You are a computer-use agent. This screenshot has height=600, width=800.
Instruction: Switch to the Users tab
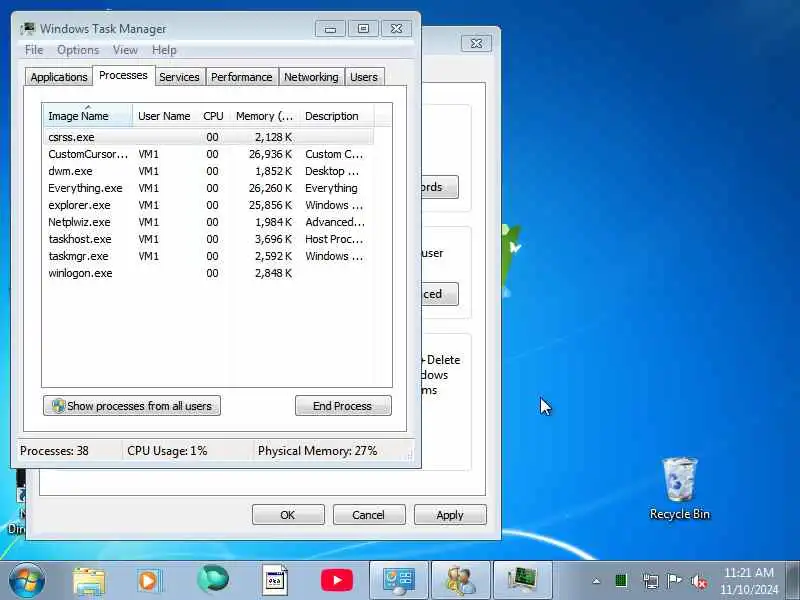coord(364,77)
